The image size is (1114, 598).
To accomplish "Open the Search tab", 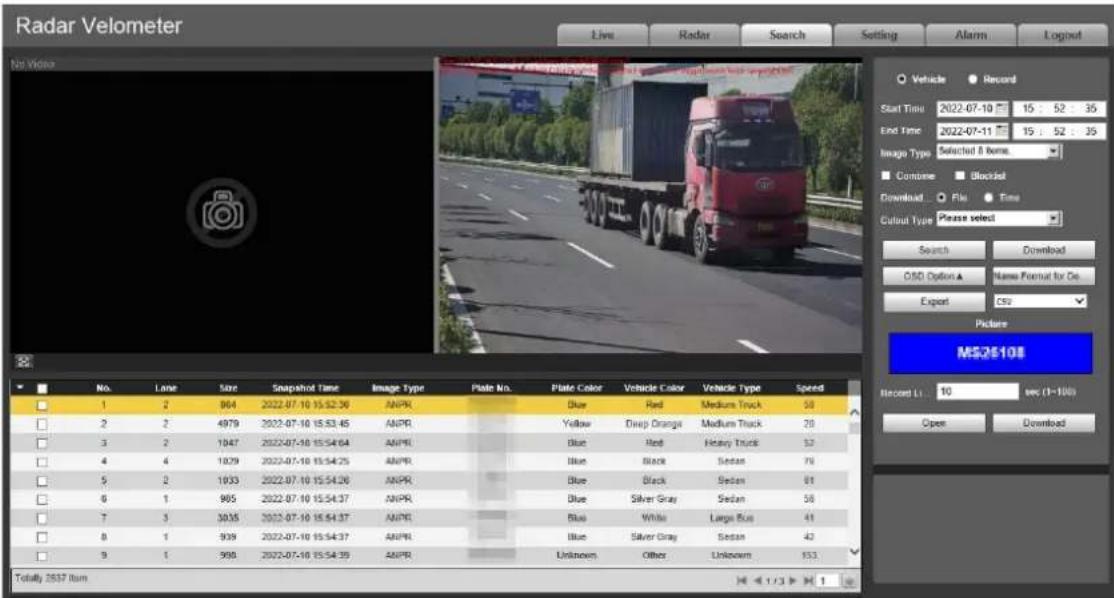I will pos(786,35).
